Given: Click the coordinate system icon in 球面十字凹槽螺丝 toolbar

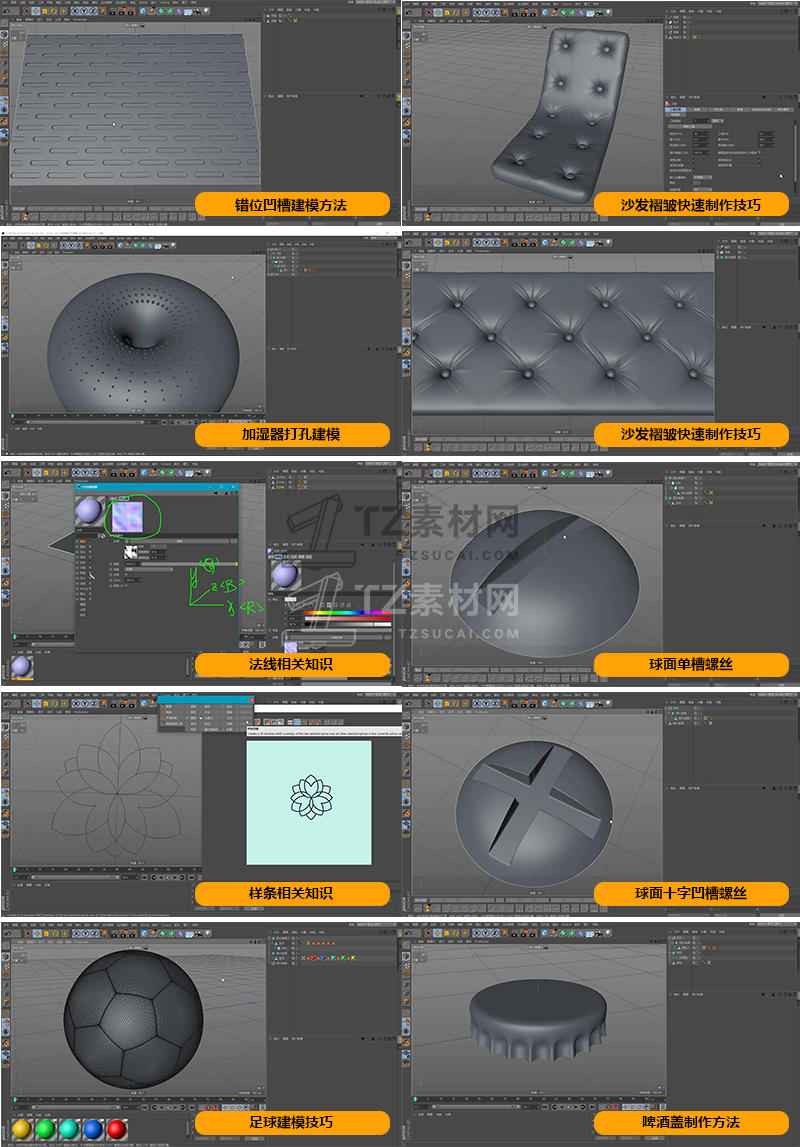Looking at the screenshot, I should [x=504, y=703].
